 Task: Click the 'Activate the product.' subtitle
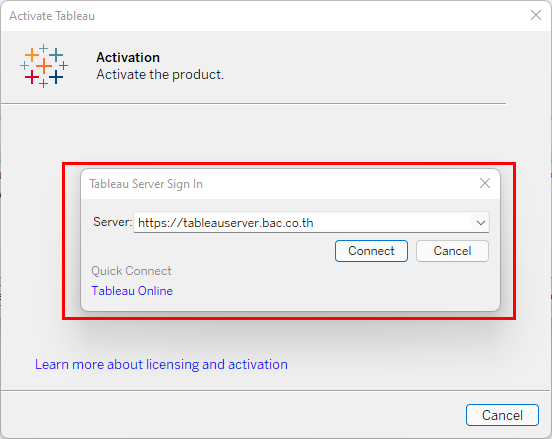coord(160,75)
